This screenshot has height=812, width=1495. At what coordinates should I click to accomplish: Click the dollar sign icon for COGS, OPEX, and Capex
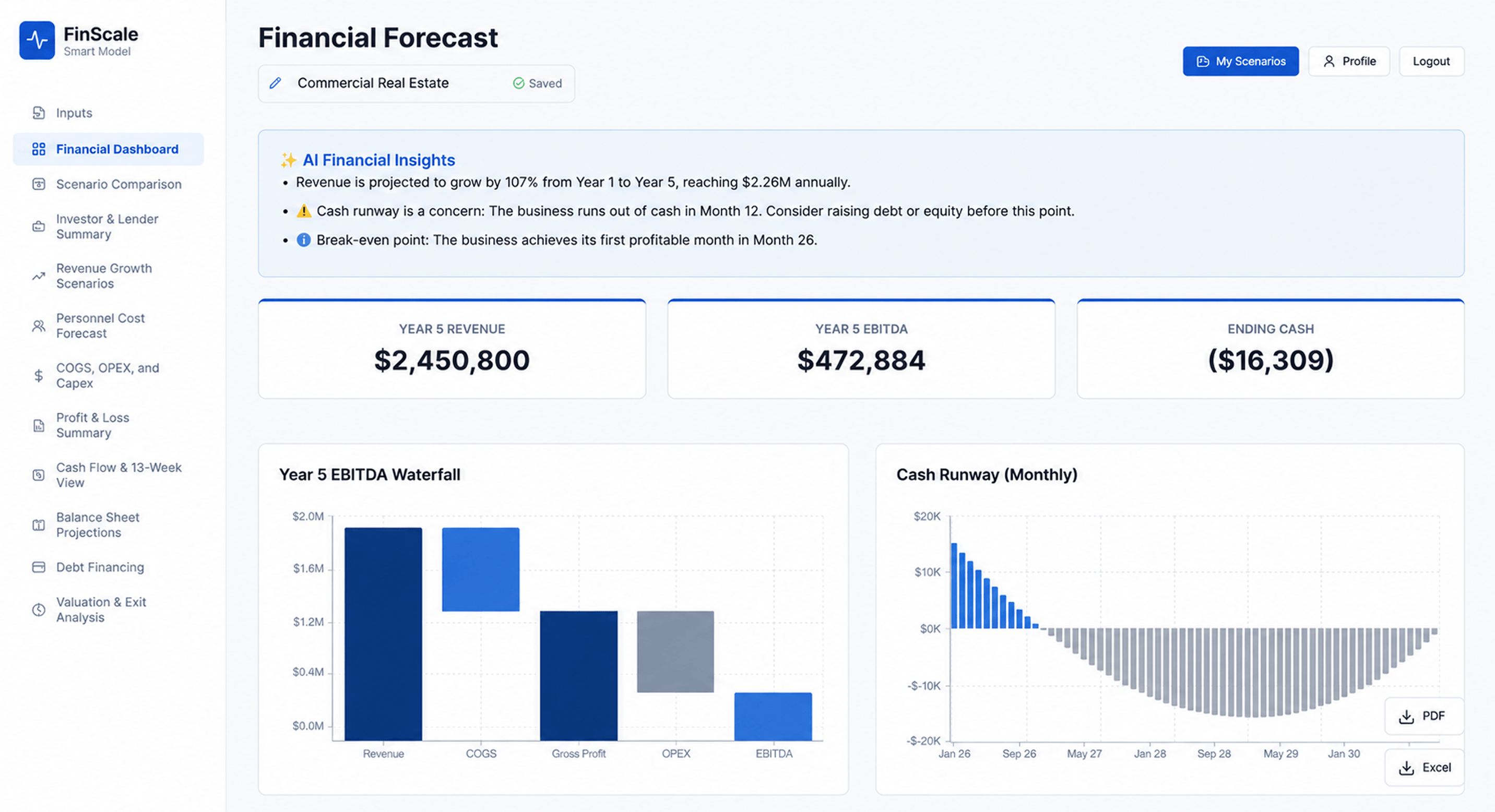coord(38,375)
